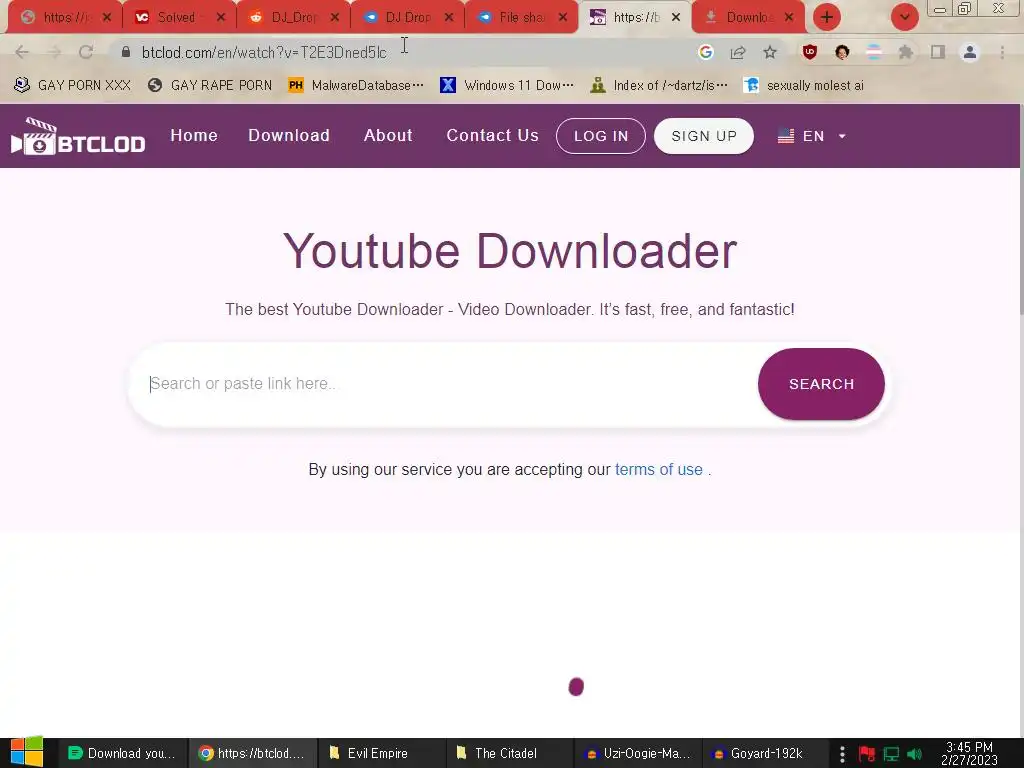Click the taskbar clock 3:45 PM
Screen dimensions: 1024x768
tap(969, 753)
